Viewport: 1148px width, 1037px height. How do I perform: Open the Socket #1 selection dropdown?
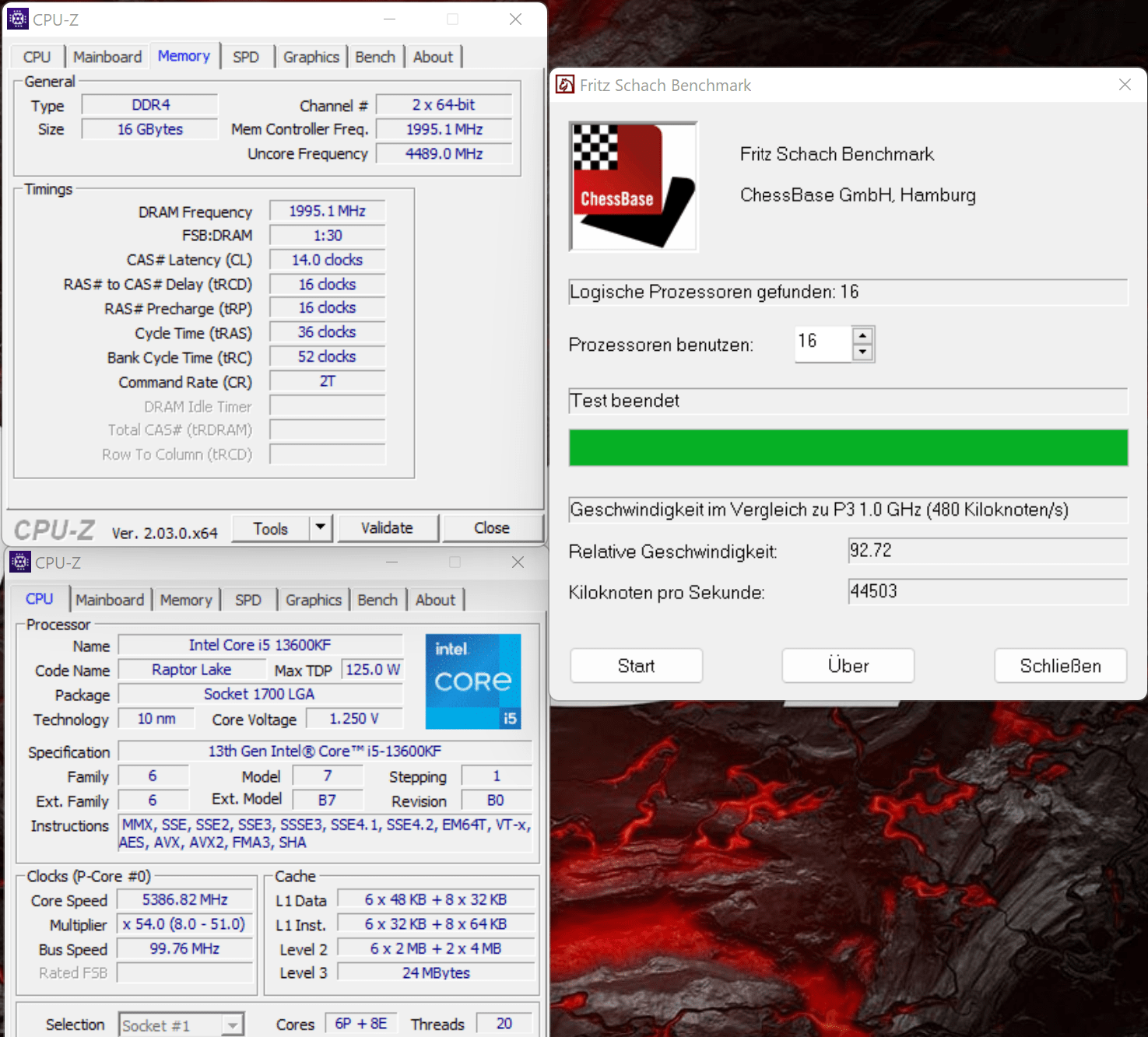pos(233,1025)
